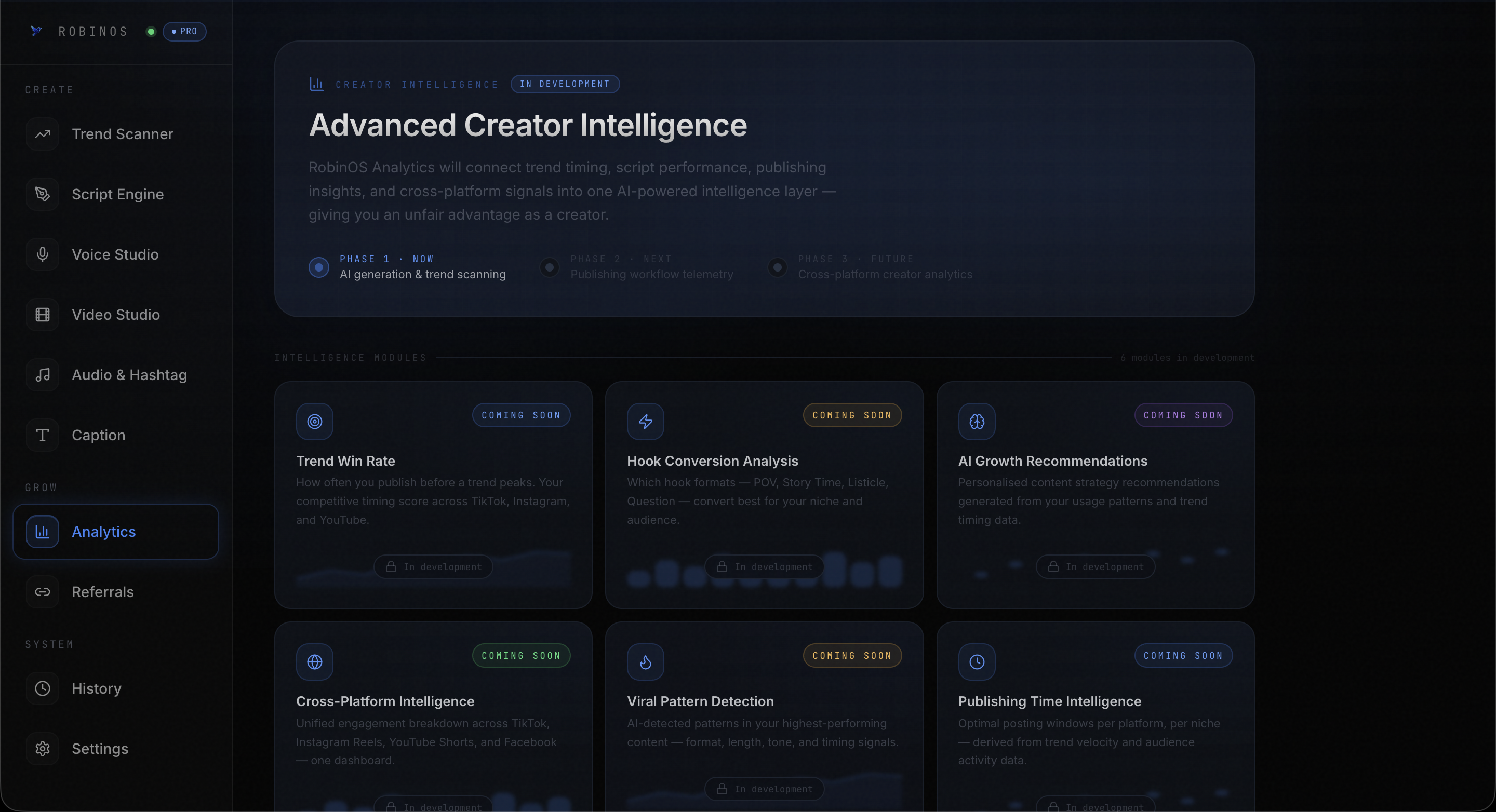The width and height of the screenshot is (1496, 812).
Task: Click the green online status dot
Action: pyautogui.click(x=151, y=31)
